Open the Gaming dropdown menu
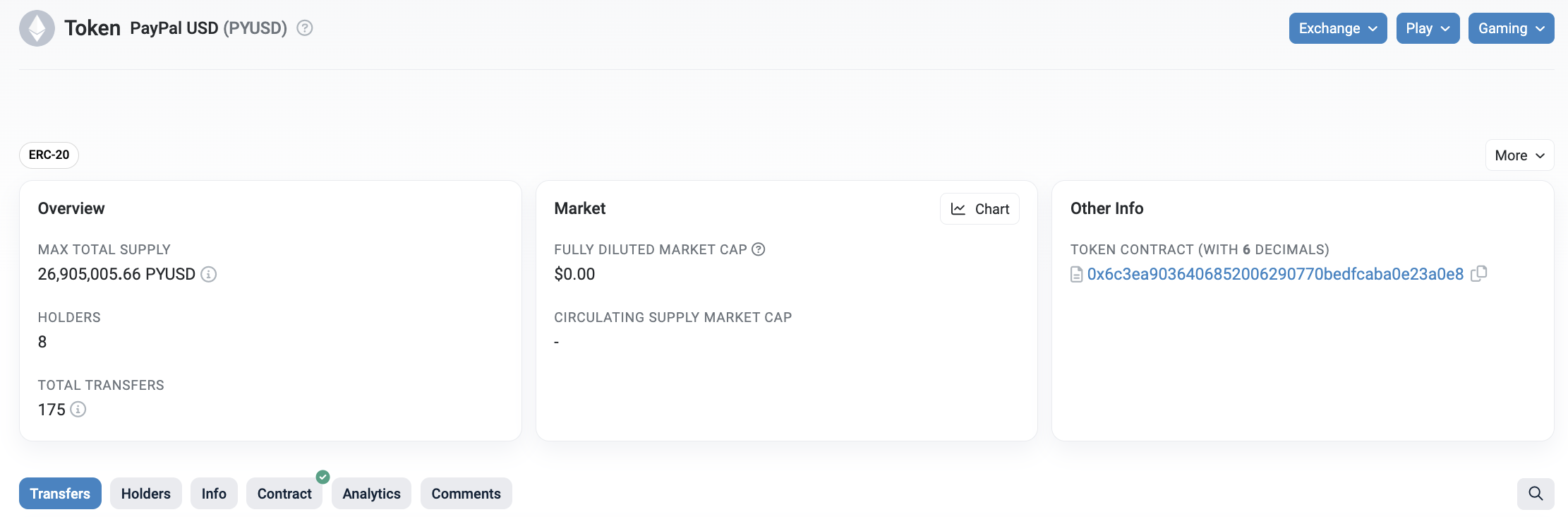The image size is (1568, 517). coord(1511,28)
